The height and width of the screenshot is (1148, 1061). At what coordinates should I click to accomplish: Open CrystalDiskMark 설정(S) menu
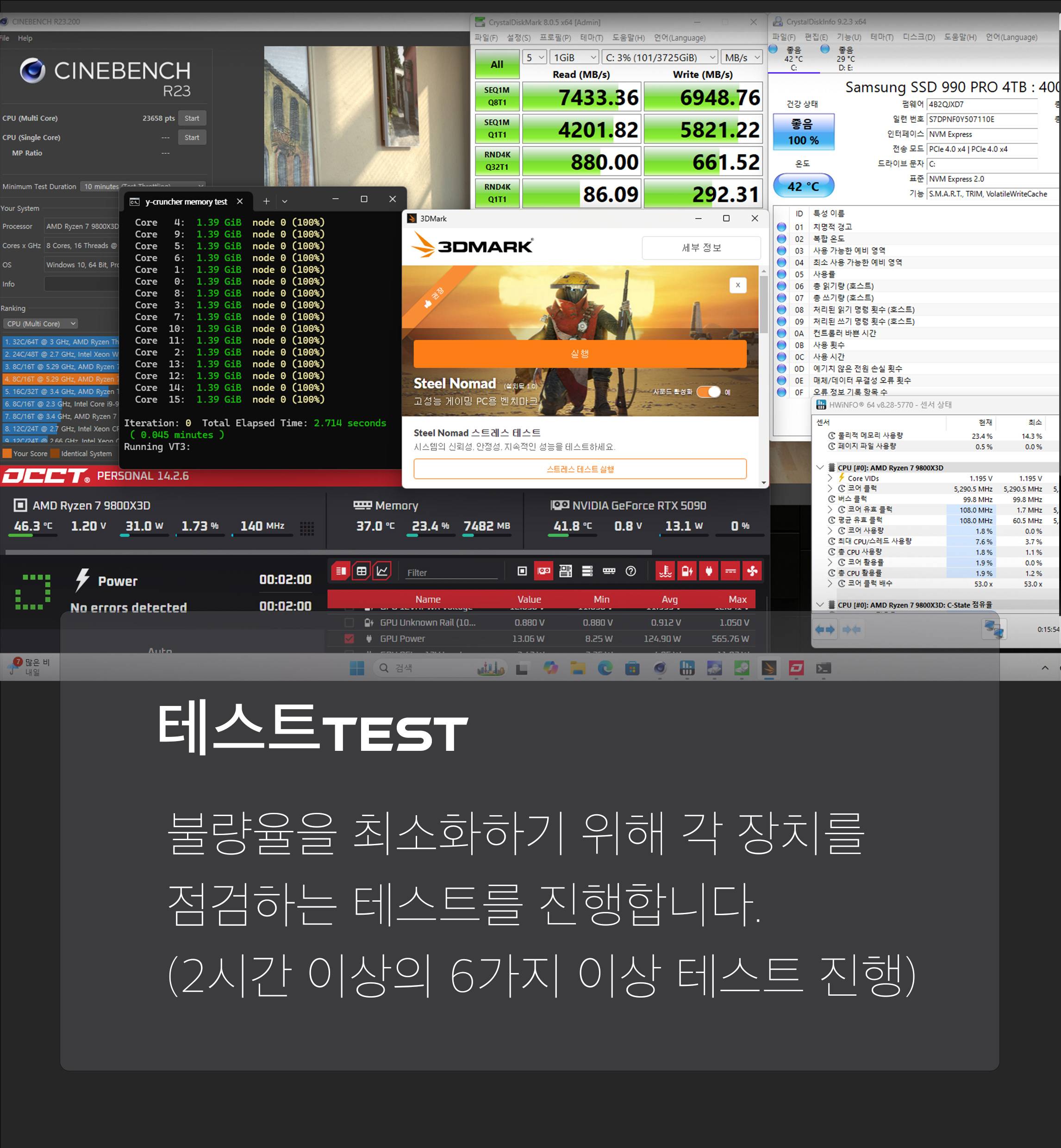coord(518,38)
